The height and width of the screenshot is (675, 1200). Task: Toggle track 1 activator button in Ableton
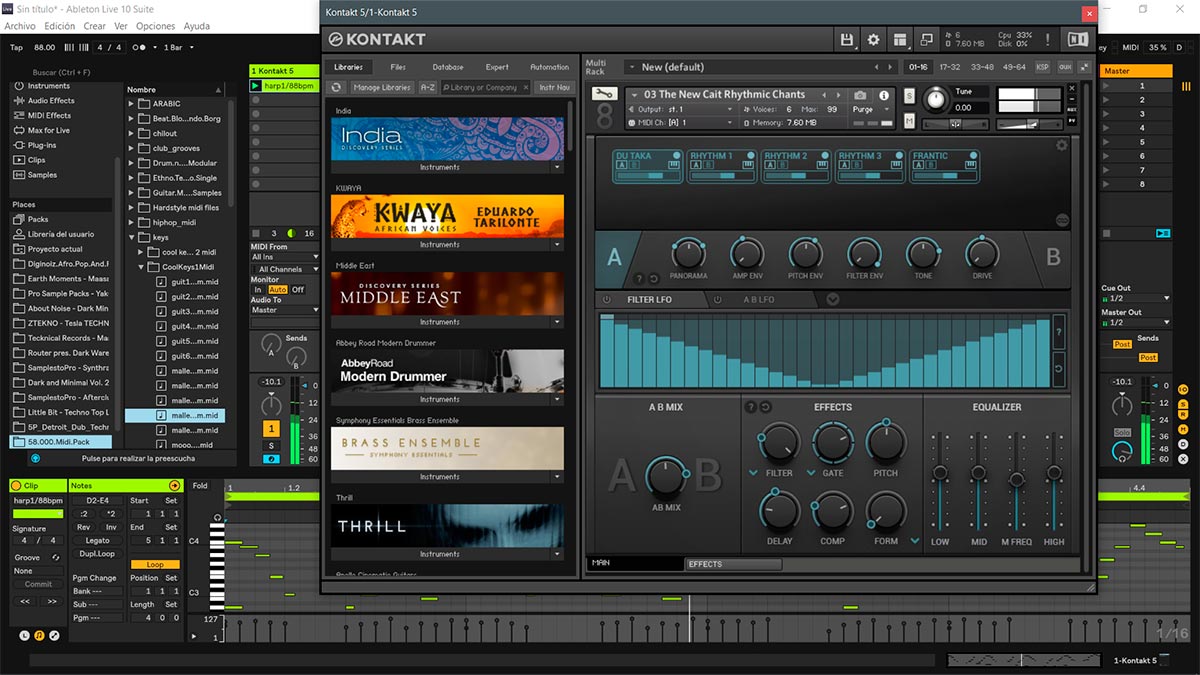(271, 429)
